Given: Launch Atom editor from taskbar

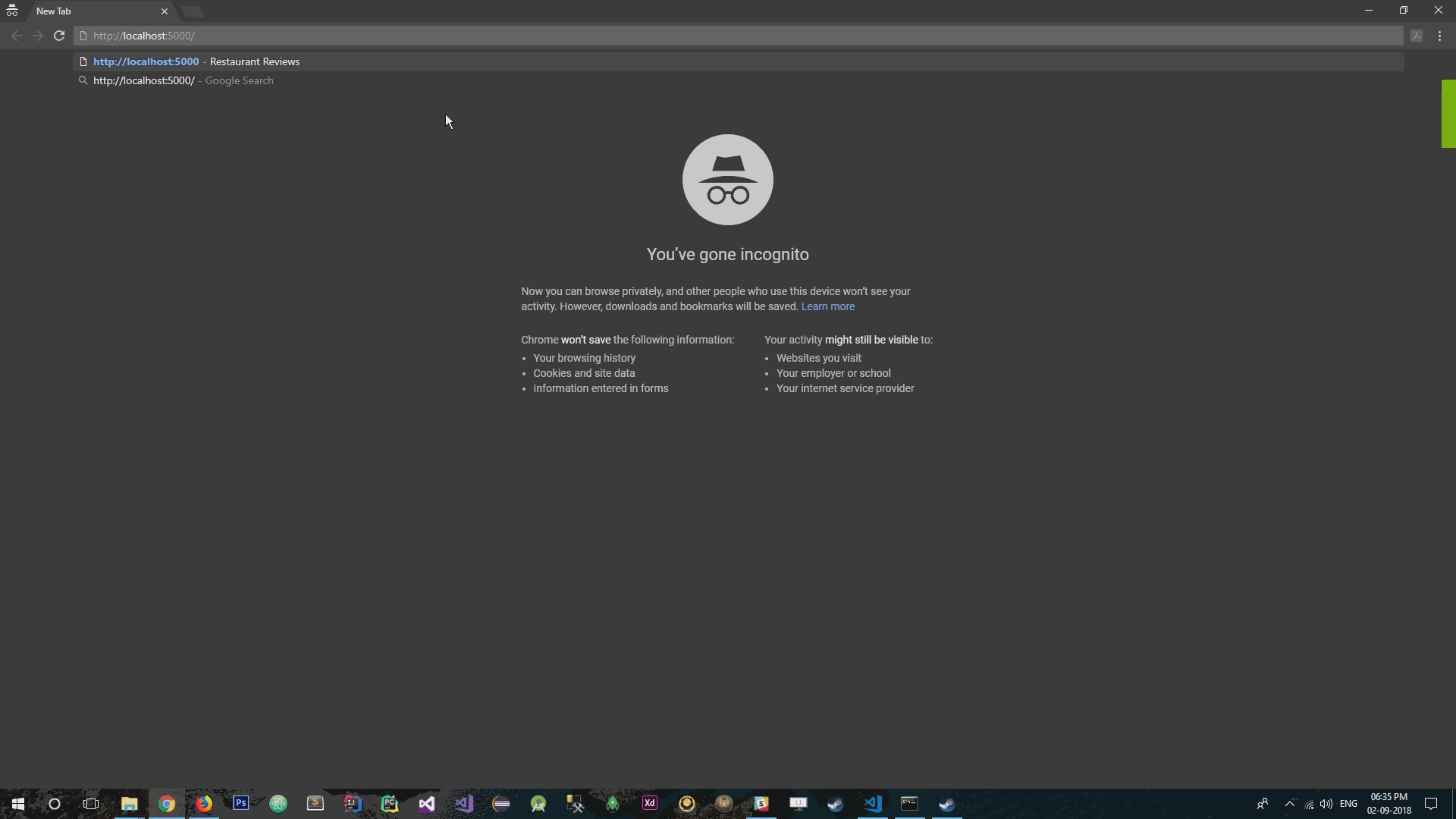Looking at the screenshot, I should pos(278,804).
